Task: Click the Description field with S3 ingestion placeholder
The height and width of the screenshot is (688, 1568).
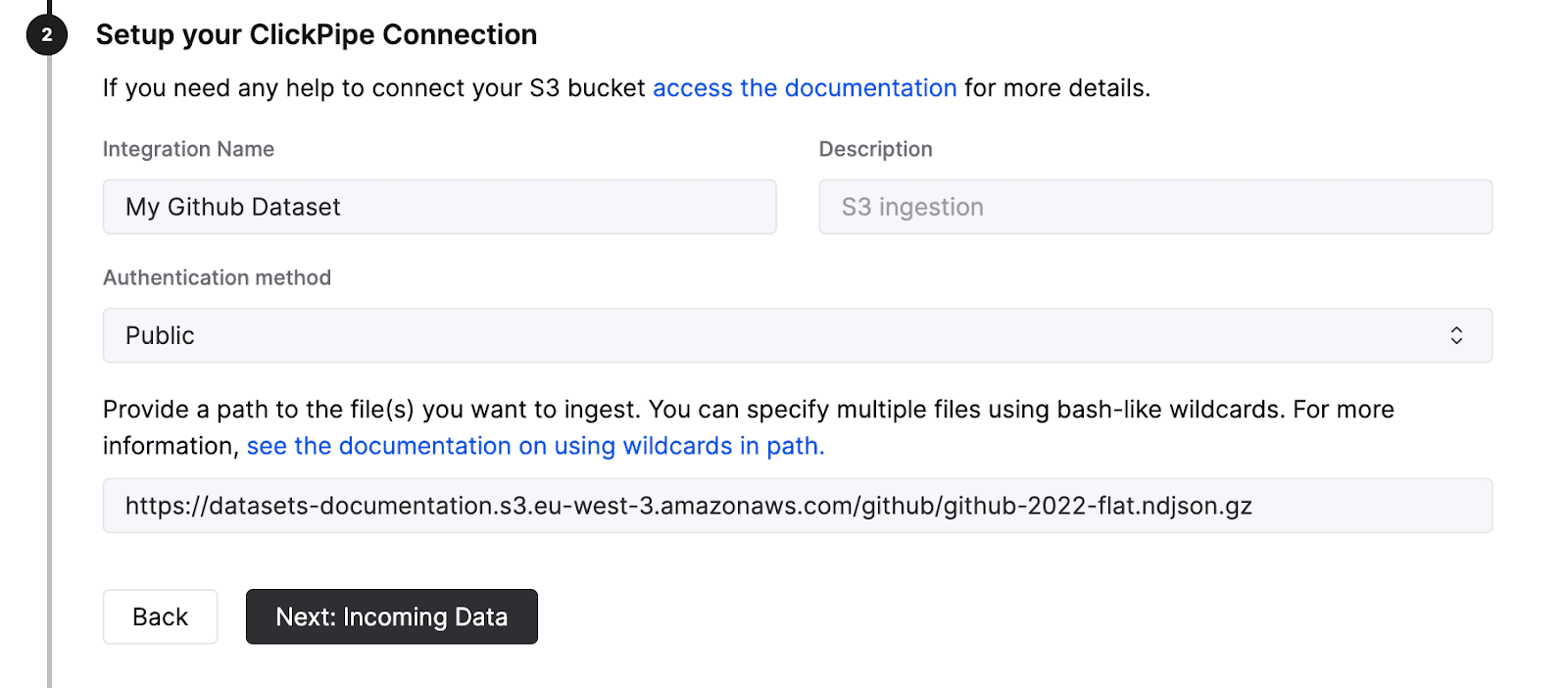Action: pyautogui.click(x=1154, y=207)
